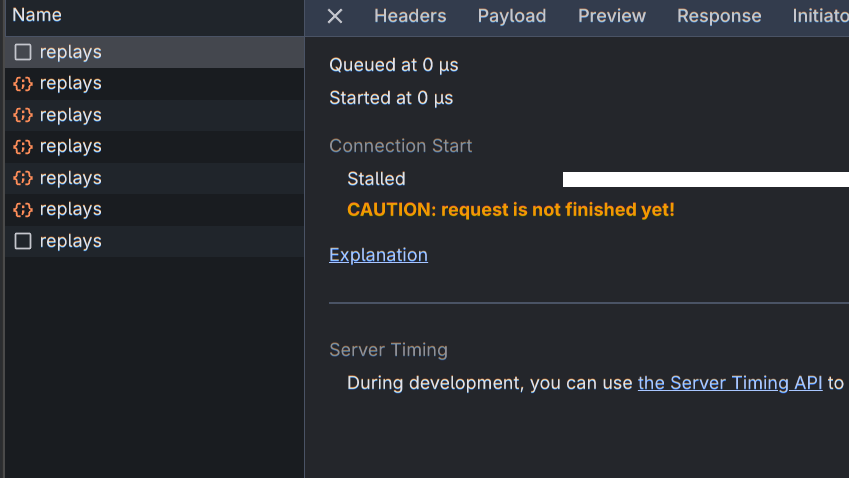Screen dimensions: 849x478
Task: Switch to the Headers tab
Action: click(x=410, y=16)
